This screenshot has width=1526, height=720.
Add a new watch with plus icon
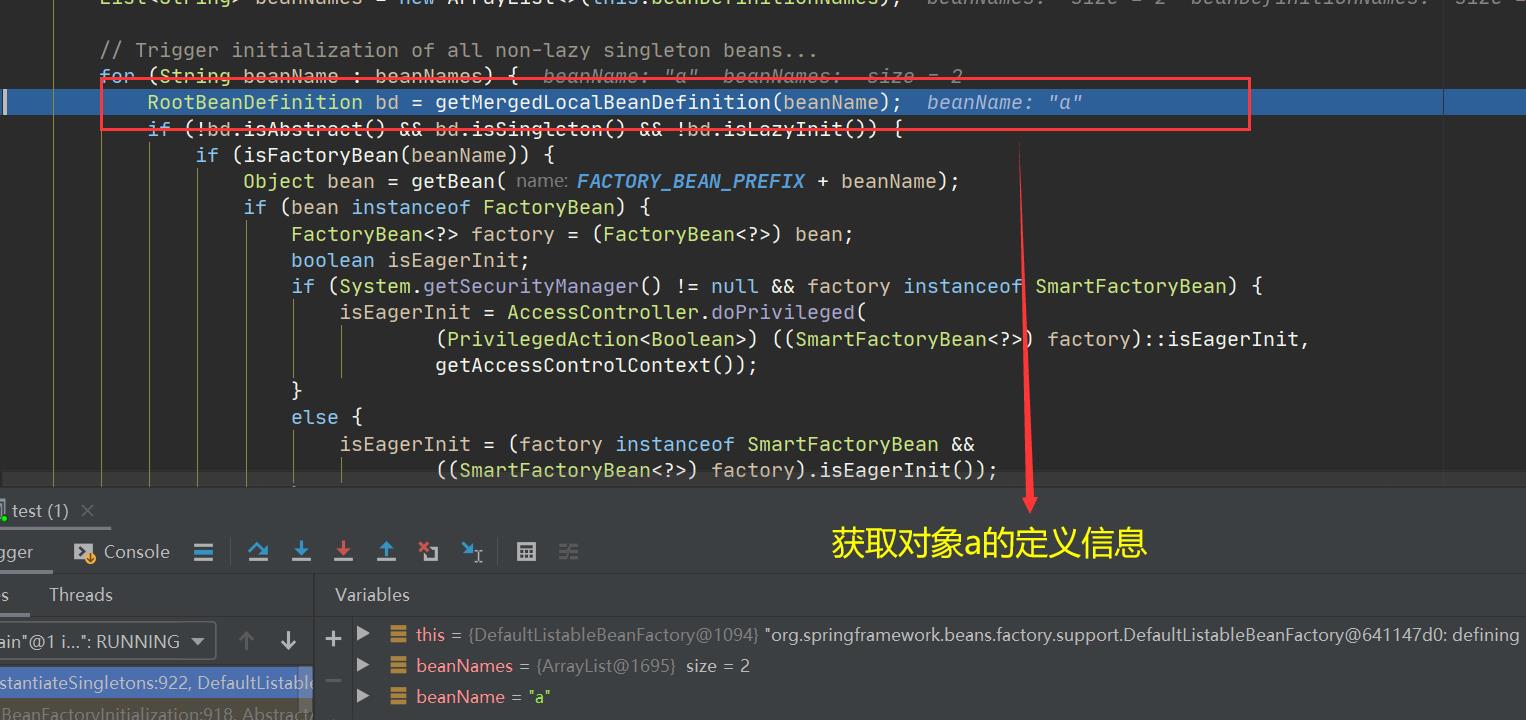tap(333, 637)
